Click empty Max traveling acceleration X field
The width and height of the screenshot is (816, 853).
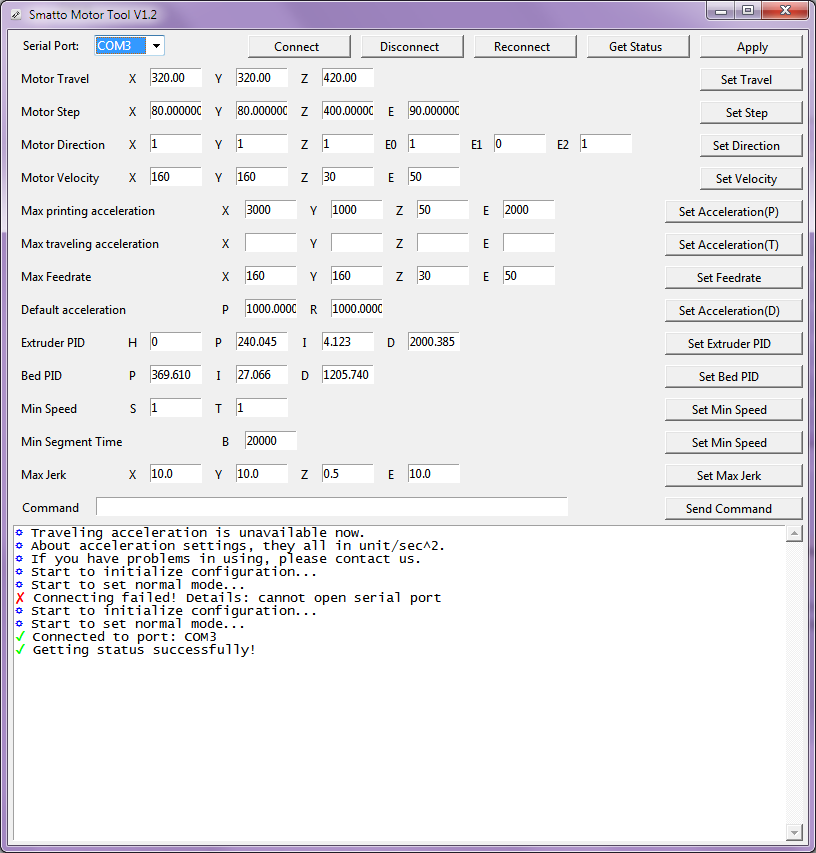click(x=270, y=243)
